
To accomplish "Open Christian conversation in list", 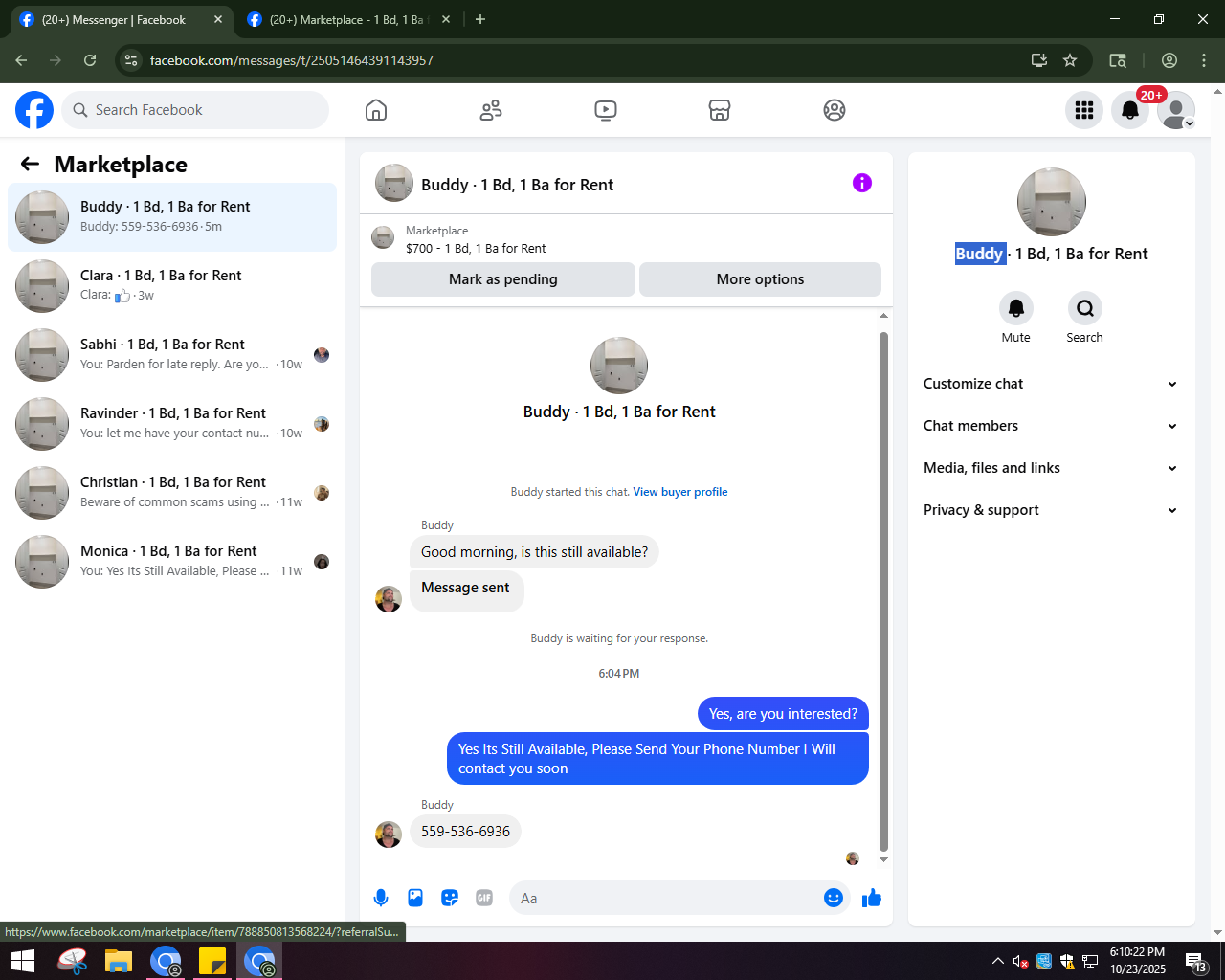I will pyautogui.click(x=172, y=493).
